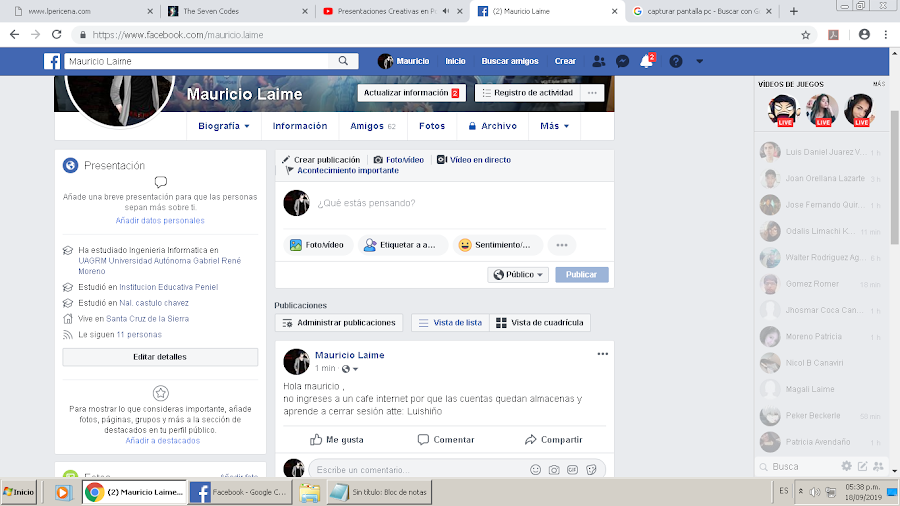Click Administrar publicaciones
Image resolution: width=900 pixels, height=506 pixels.
pos(339,323)
